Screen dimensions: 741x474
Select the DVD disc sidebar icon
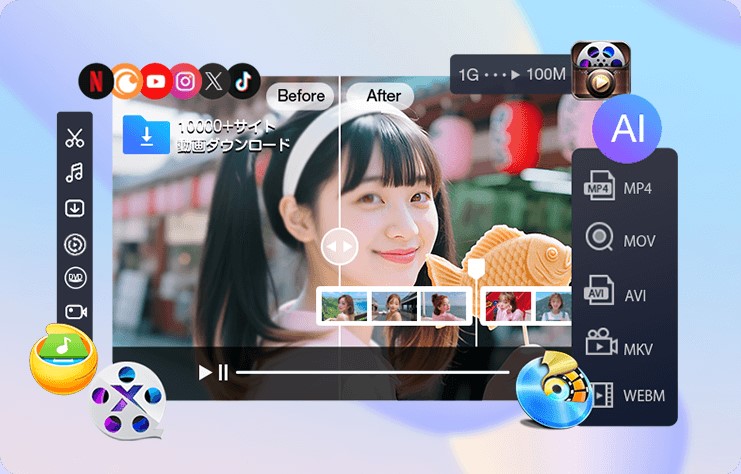point(75,278)
